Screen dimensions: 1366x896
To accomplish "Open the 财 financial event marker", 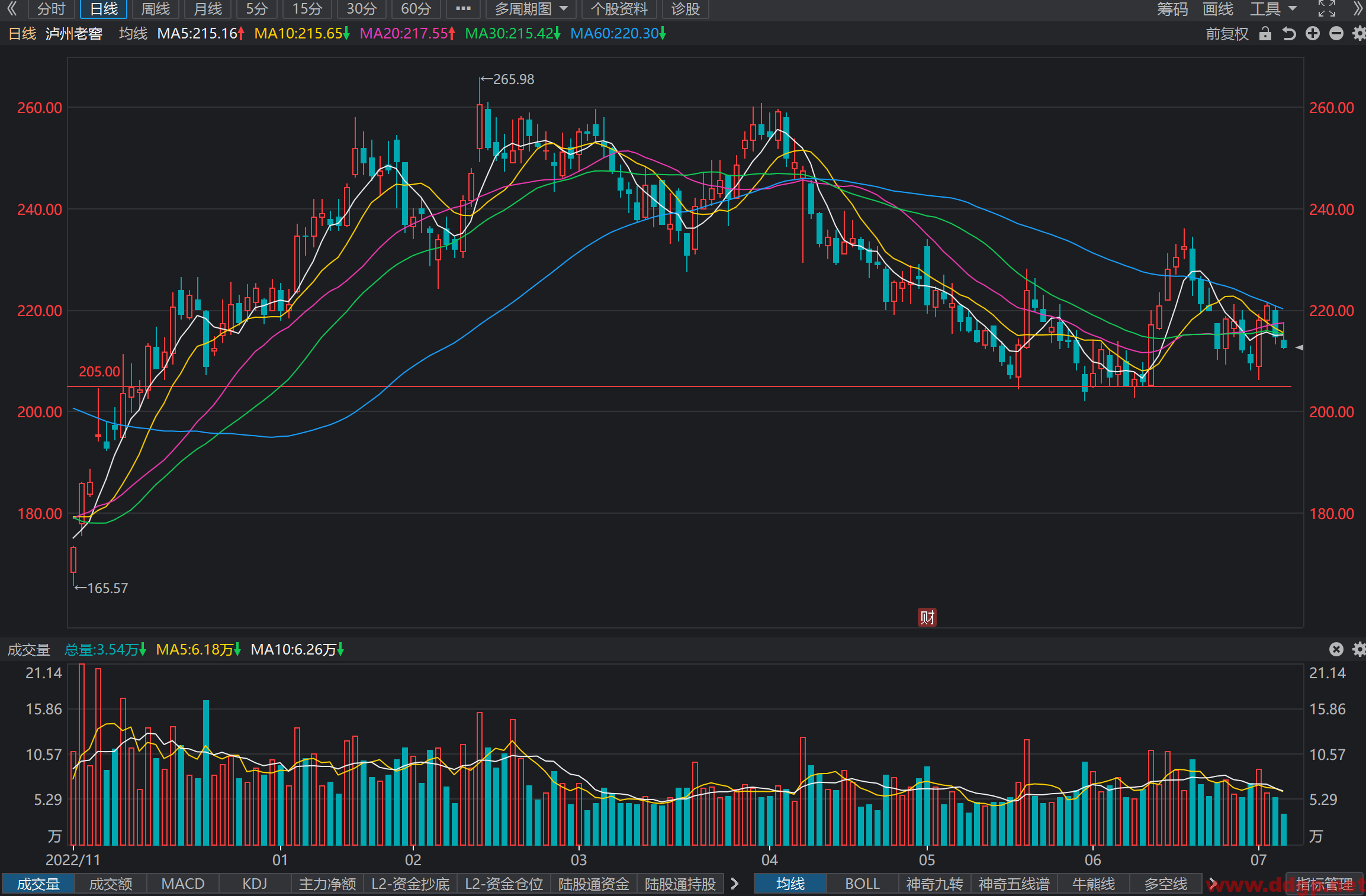I will click(927, 617).
